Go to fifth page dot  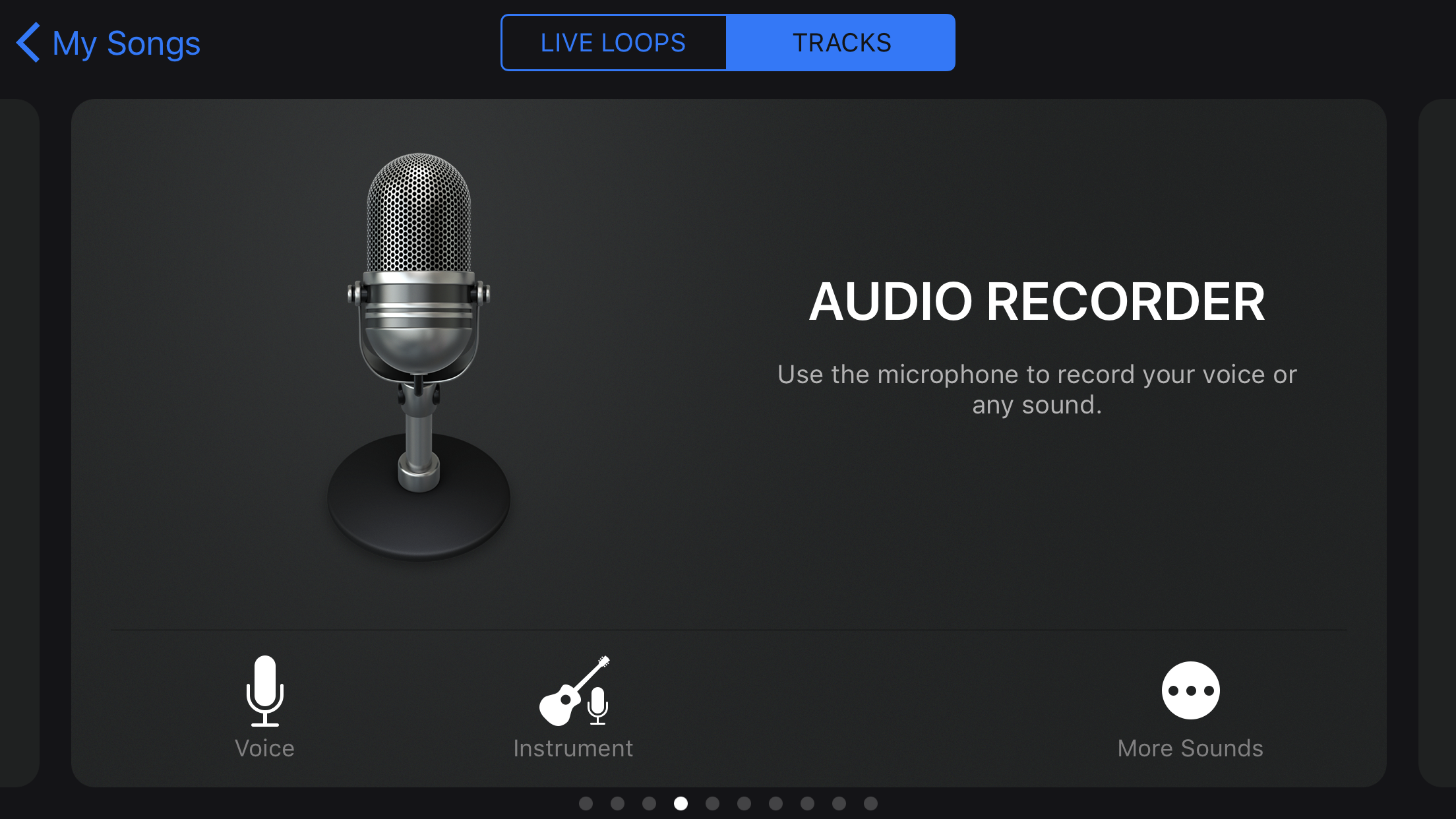pos(712,803)
